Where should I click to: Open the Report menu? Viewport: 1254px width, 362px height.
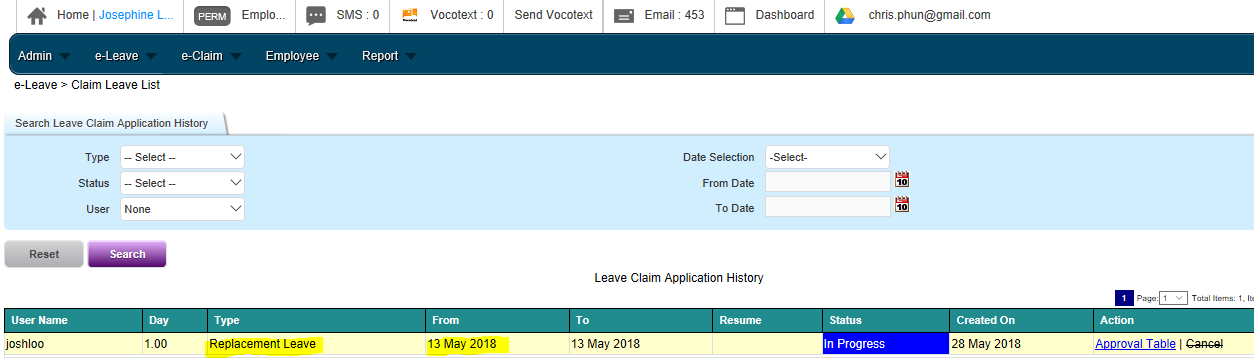click(x=389, y=56)
